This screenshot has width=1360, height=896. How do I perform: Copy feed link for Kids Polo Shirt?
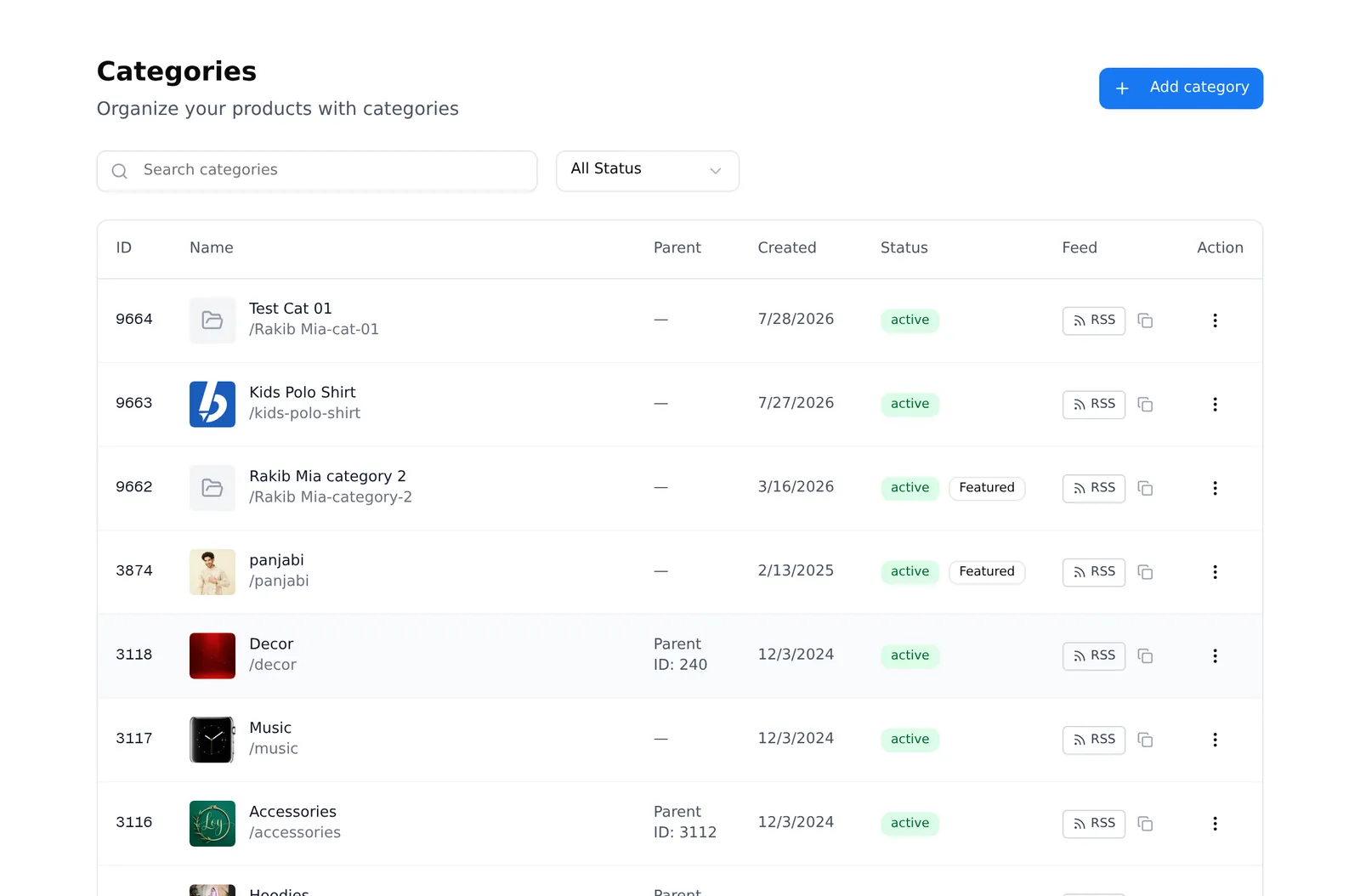1145,405
